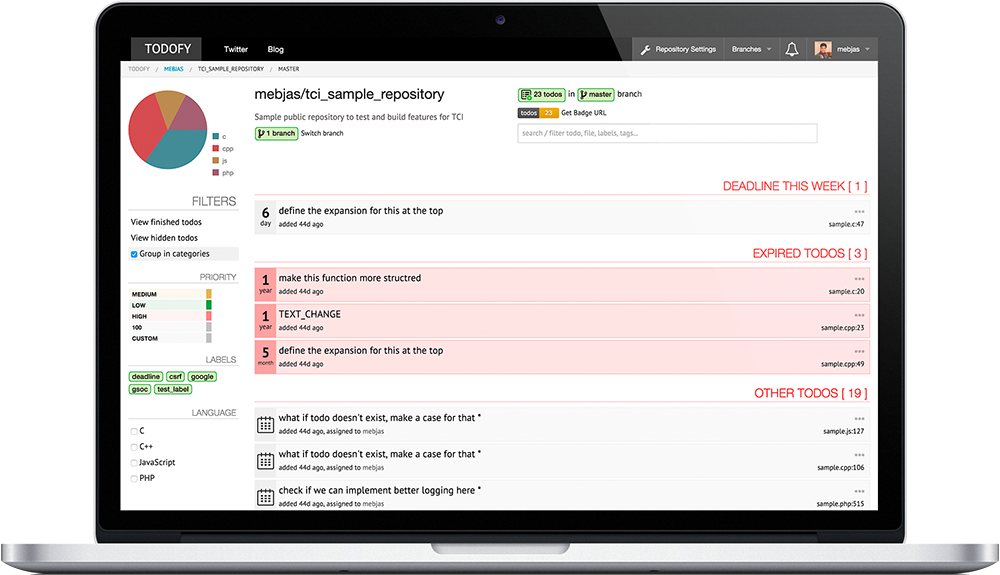Check the PHP language checkbox
Screen dimensions: 1000x575
[134, 479]
